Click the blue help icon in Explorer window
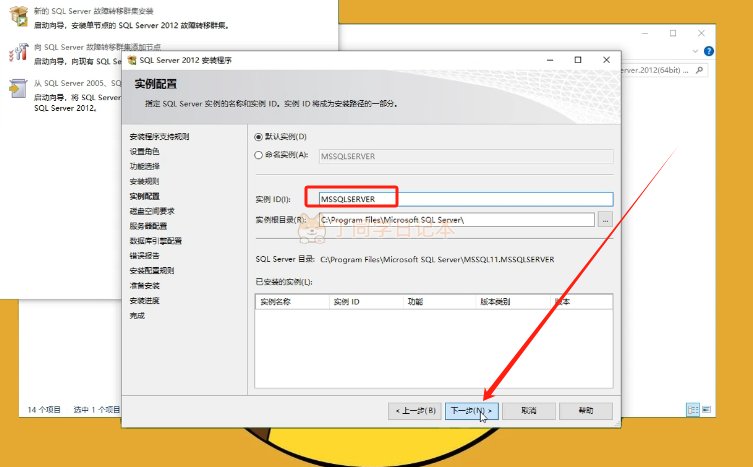The width and height of the screenshot is (753, 467). (x=708, y=51)
